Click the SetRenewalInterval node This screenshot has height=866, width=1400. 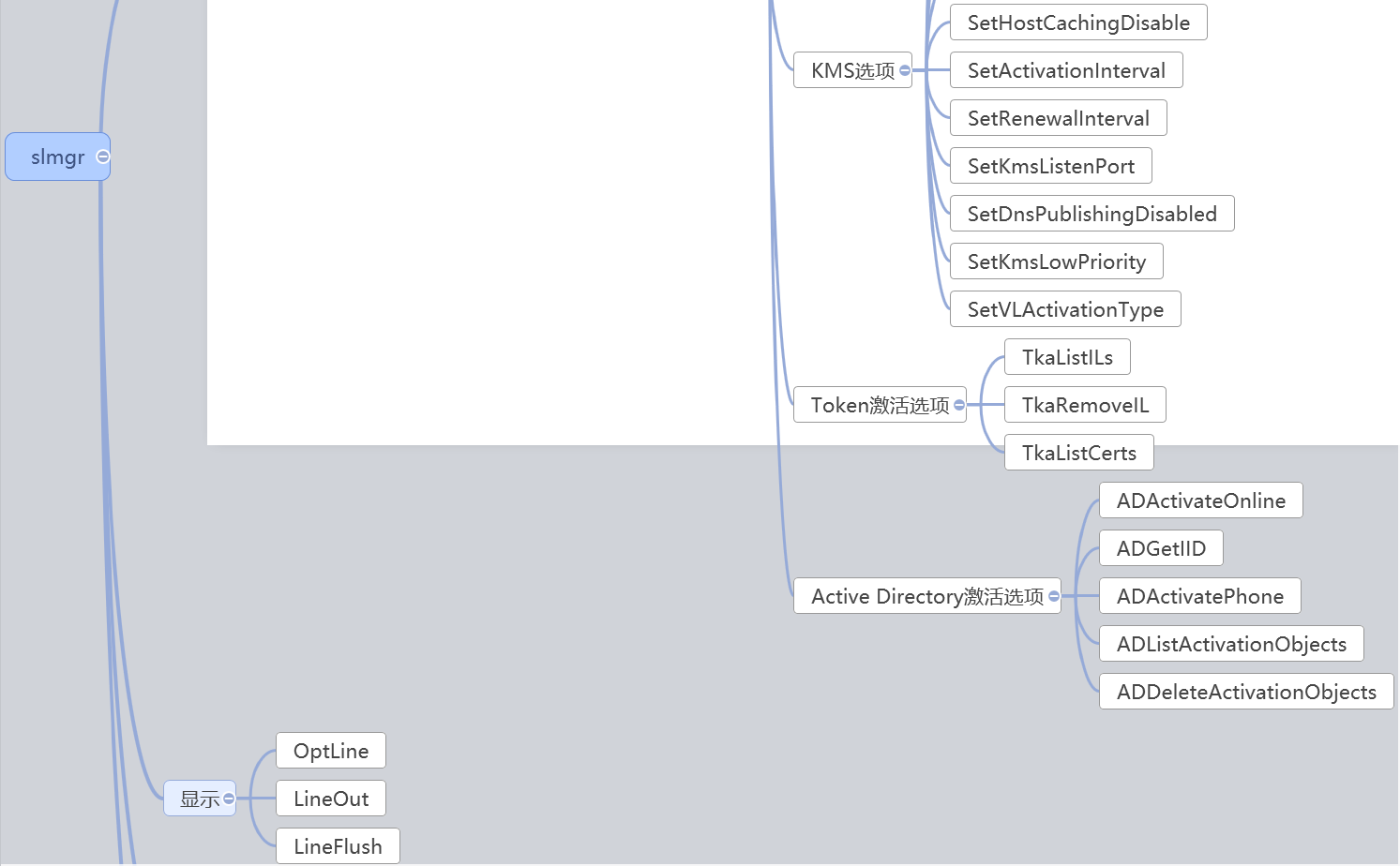coord(1058,118)
